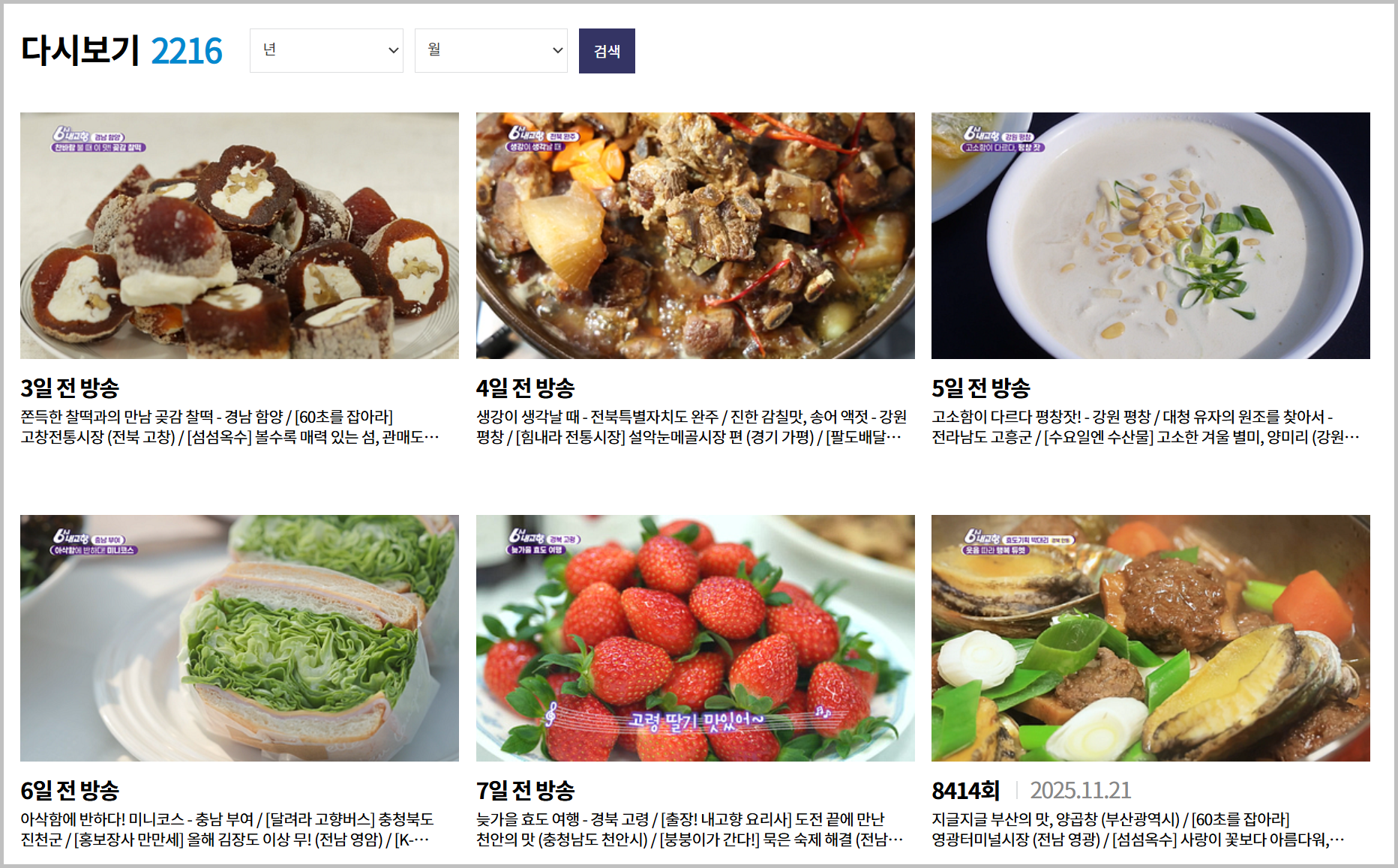
Task: Open the 6일 전 방송 title
Action: click(x=70, y=791)
